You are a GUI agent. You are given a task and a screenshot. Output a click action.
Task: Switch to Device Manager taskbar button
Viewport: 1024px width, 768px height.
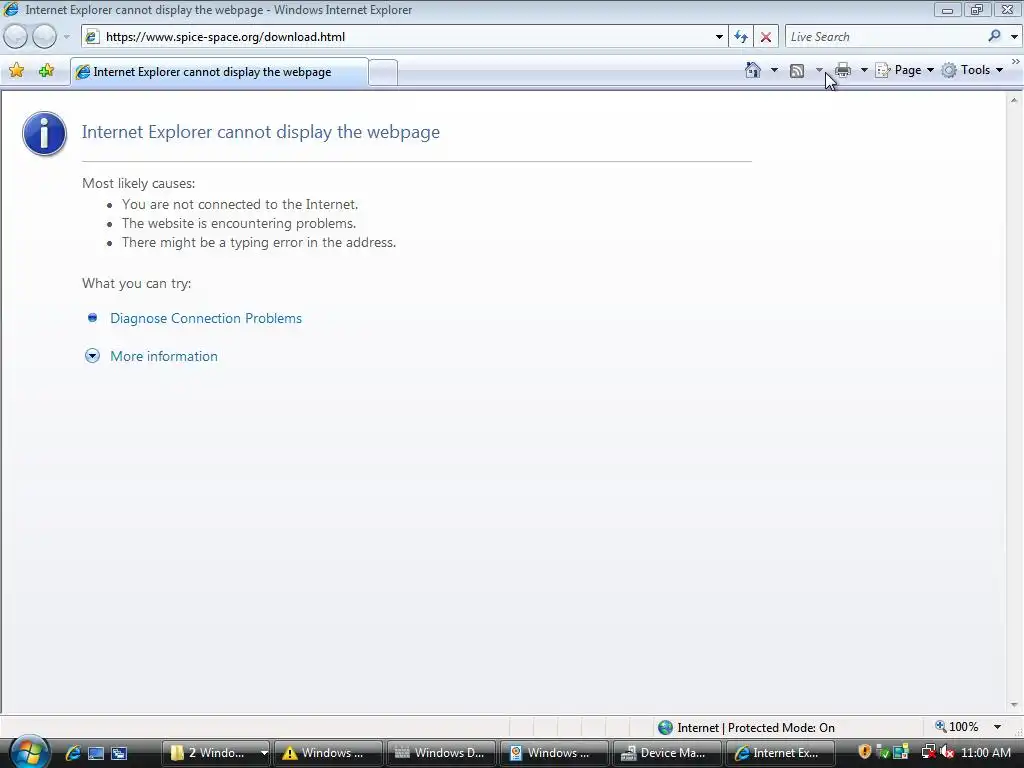coord(667,753)
